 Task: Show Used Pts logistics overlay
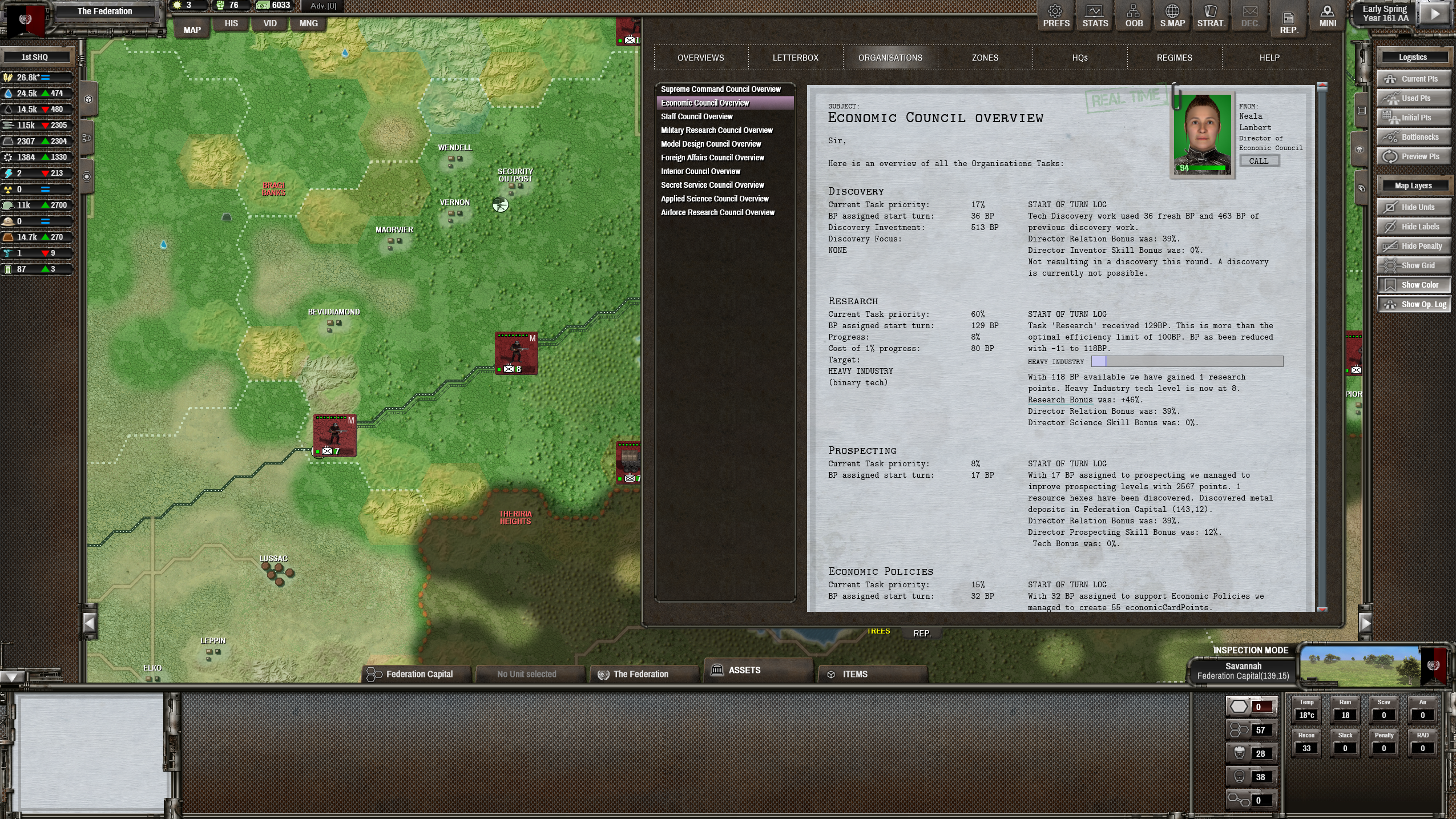tap(1414, 98)
